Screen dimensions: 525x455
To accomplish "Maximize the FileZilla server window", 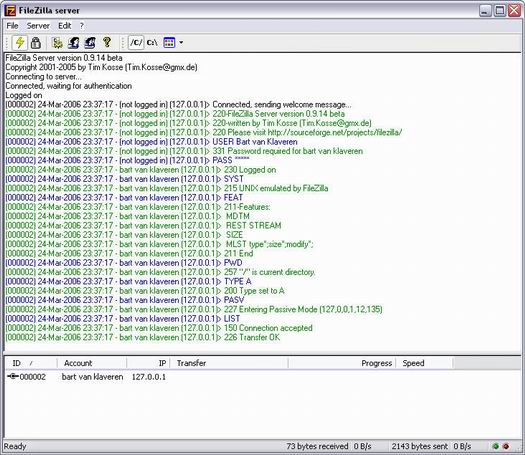I will [500, 11].
